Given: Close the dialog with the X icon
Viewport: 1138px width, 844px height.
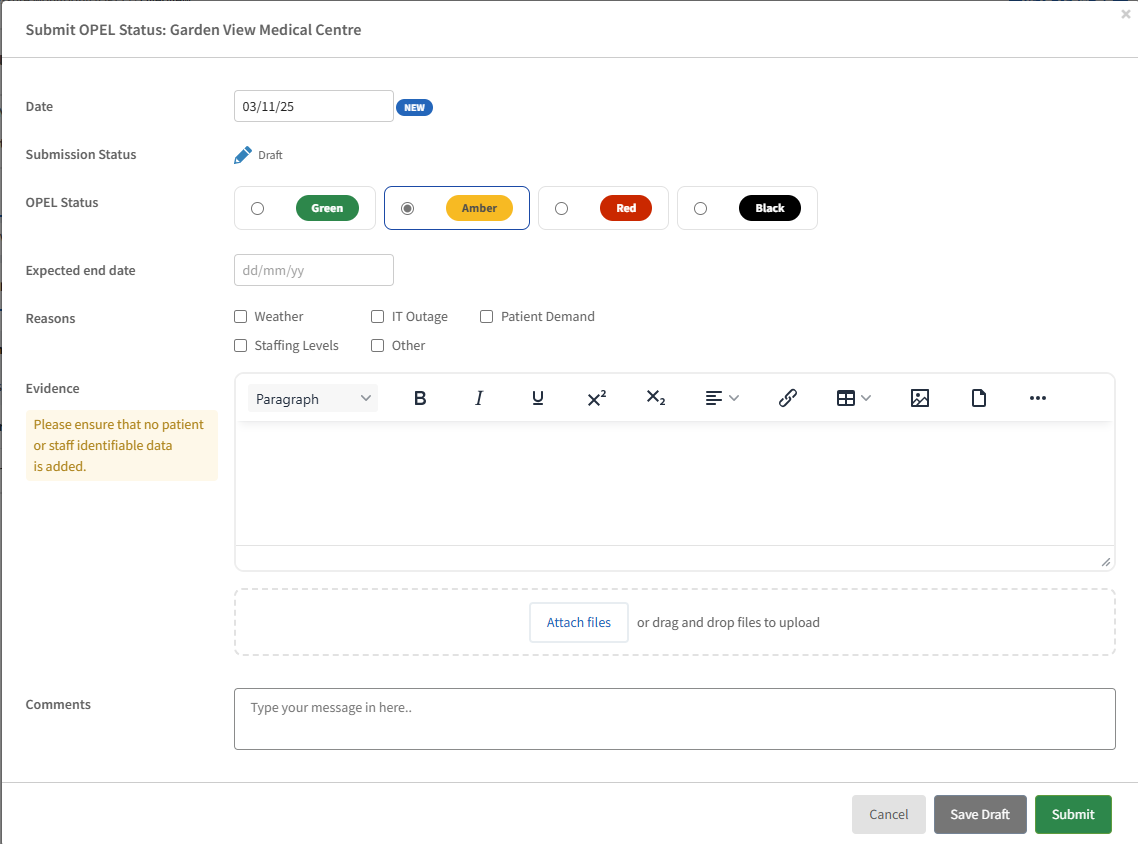Looking at the screenshot, I should pyautogui.click(x=1126, y=14).
